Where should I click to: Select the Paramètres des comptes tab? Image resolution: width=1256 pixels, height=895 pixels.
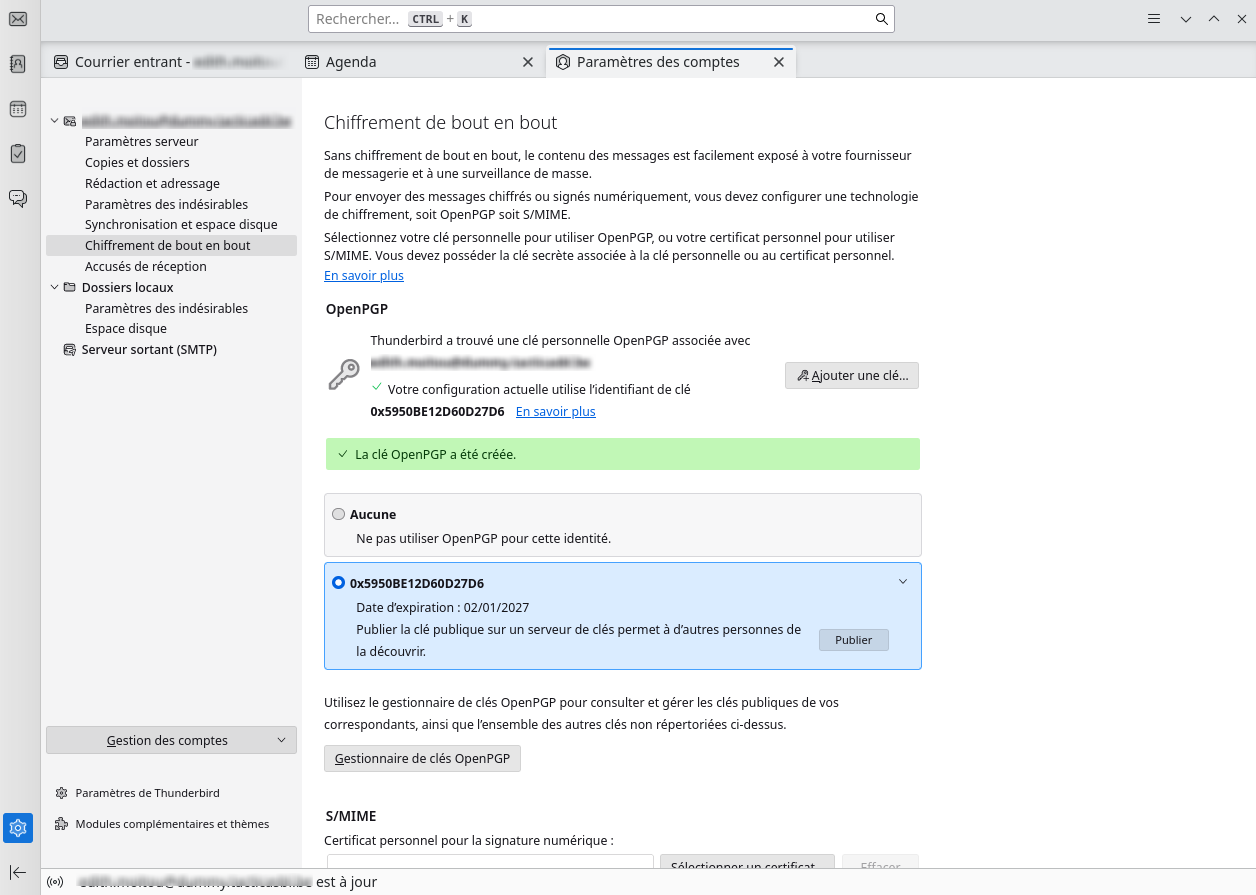tap(671, 62)
